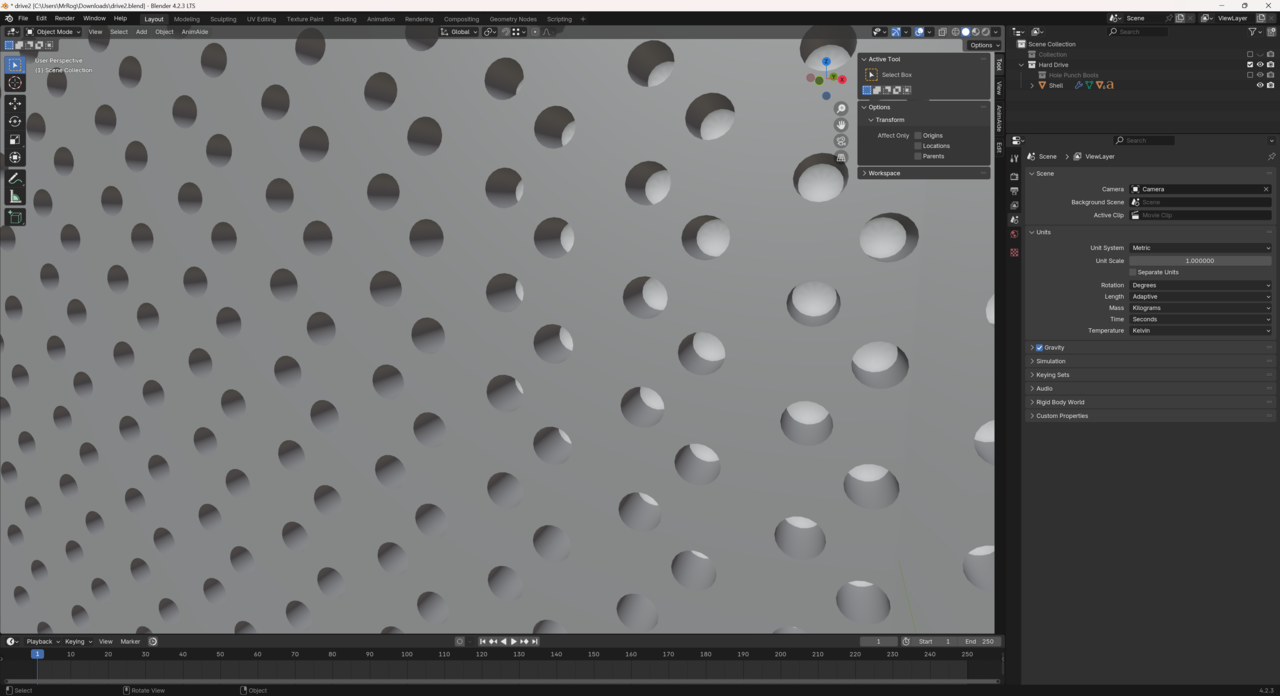Open the AnimAide header menu

(x=195, y=32)
